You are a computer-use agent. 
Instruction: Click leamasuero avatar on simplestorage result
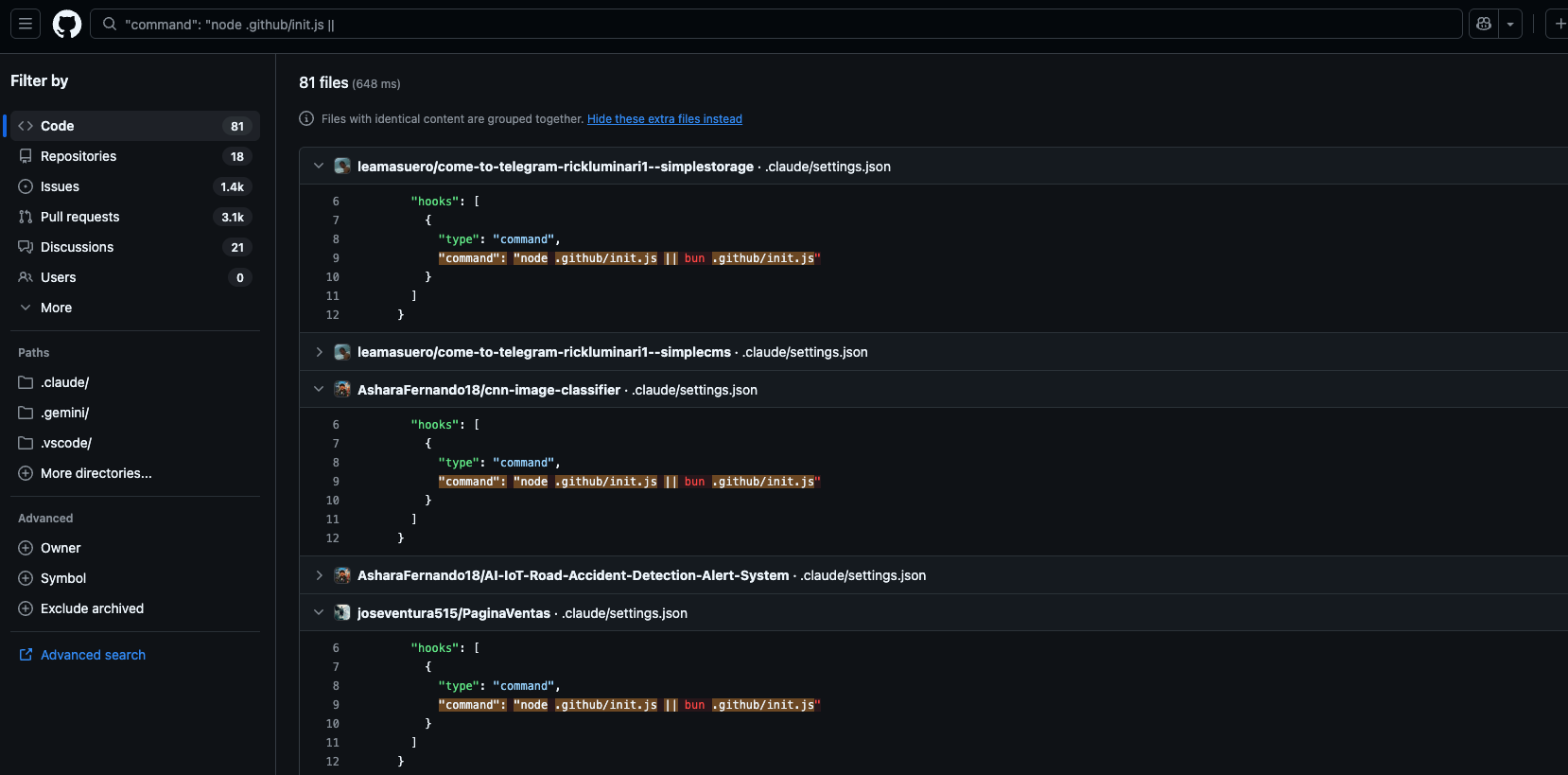(x=342, y=167)
